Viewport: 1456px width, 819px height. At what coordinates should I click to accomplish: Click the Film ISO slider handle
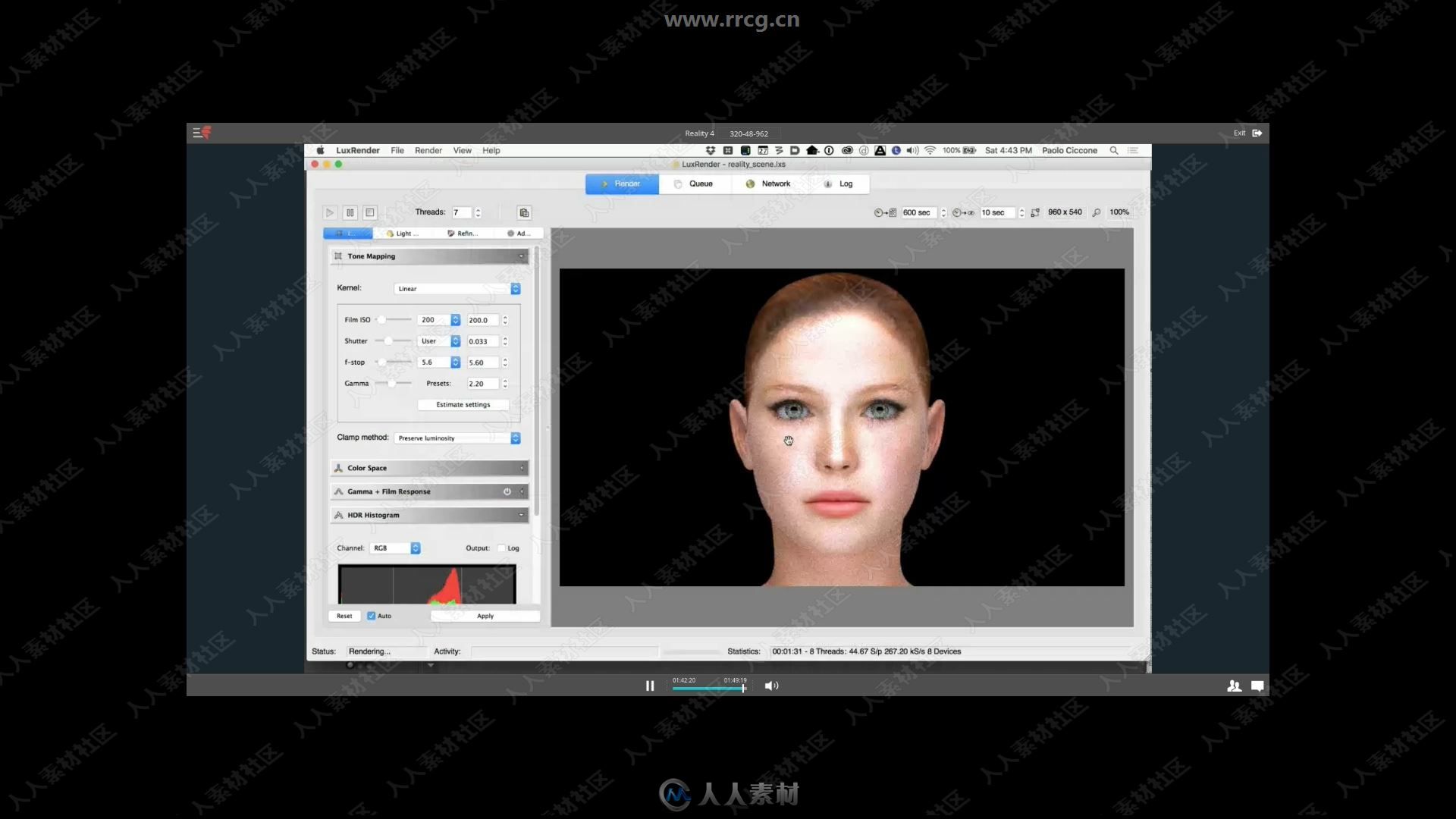tap(381, 320)
